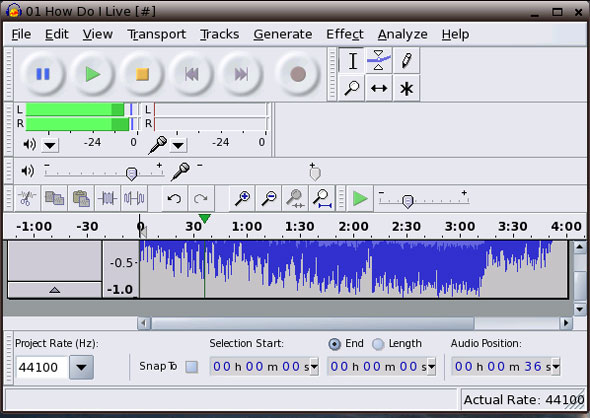590x418 pixels.
Task: Collapse the track with the triangle button
Action: (x=55, y=290)
